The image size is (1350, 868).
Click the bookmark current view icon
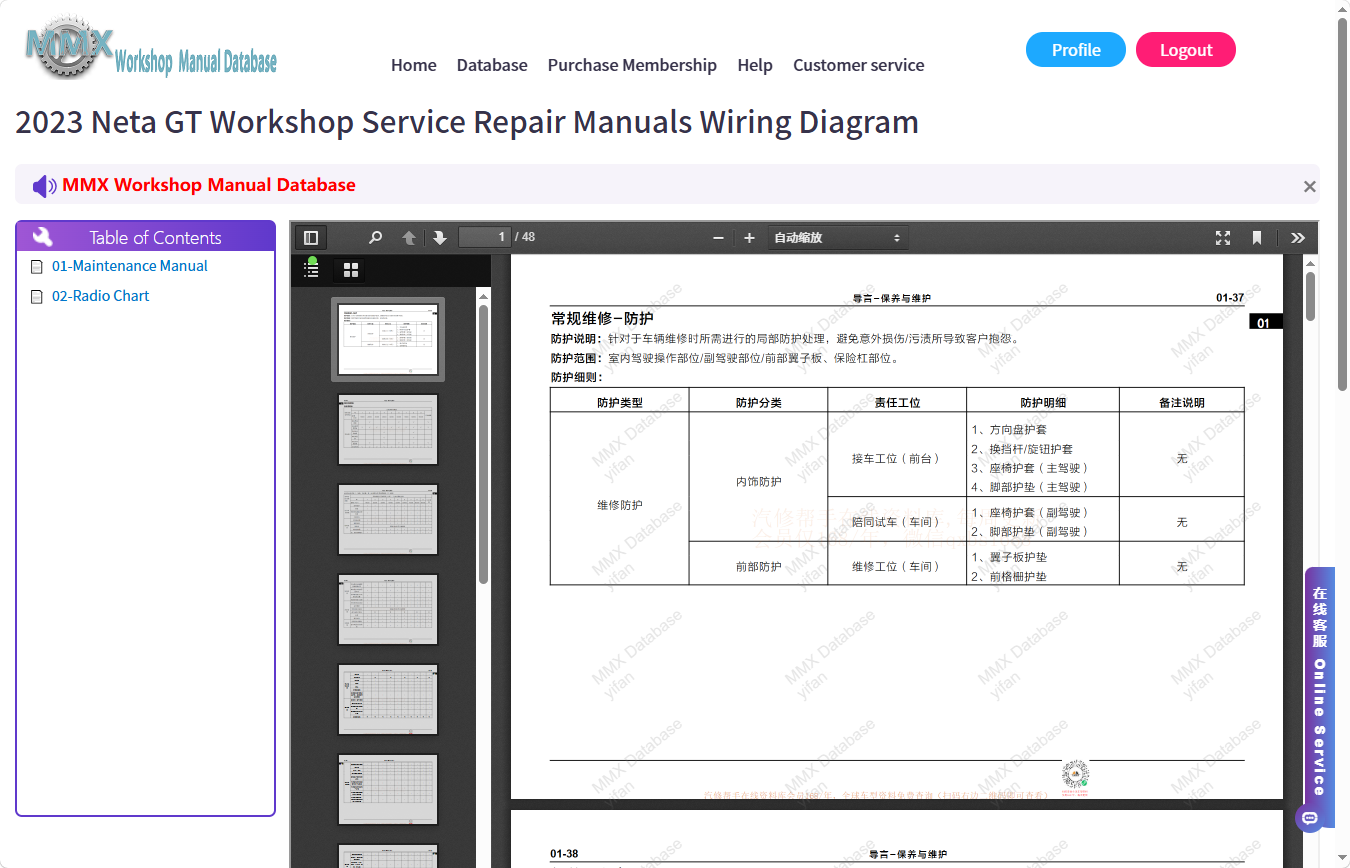(x=1257, y=238)
